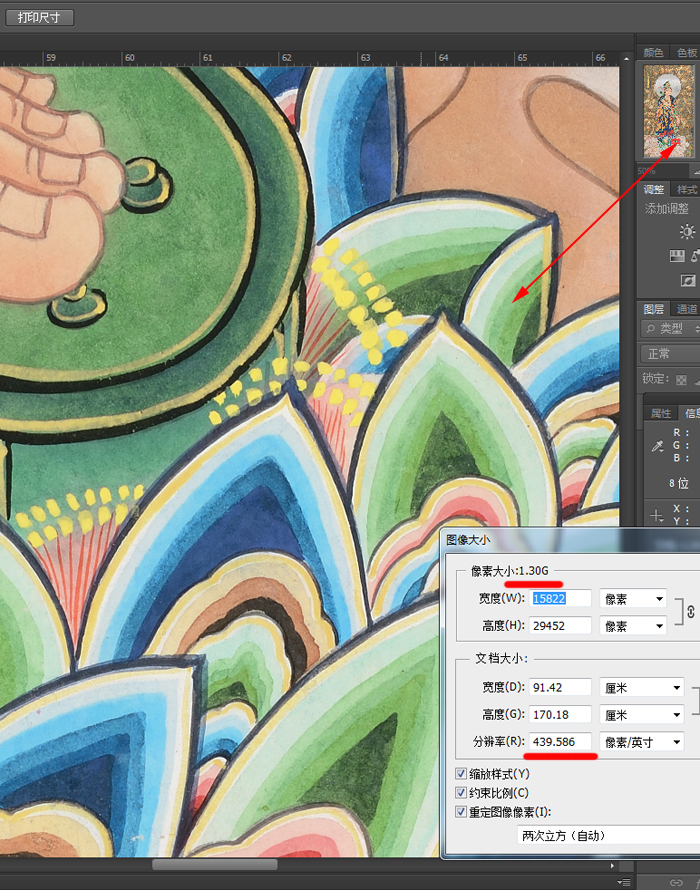Click the 高度(H) field showing 29452

pyautogui.click(x=560, y=626)
